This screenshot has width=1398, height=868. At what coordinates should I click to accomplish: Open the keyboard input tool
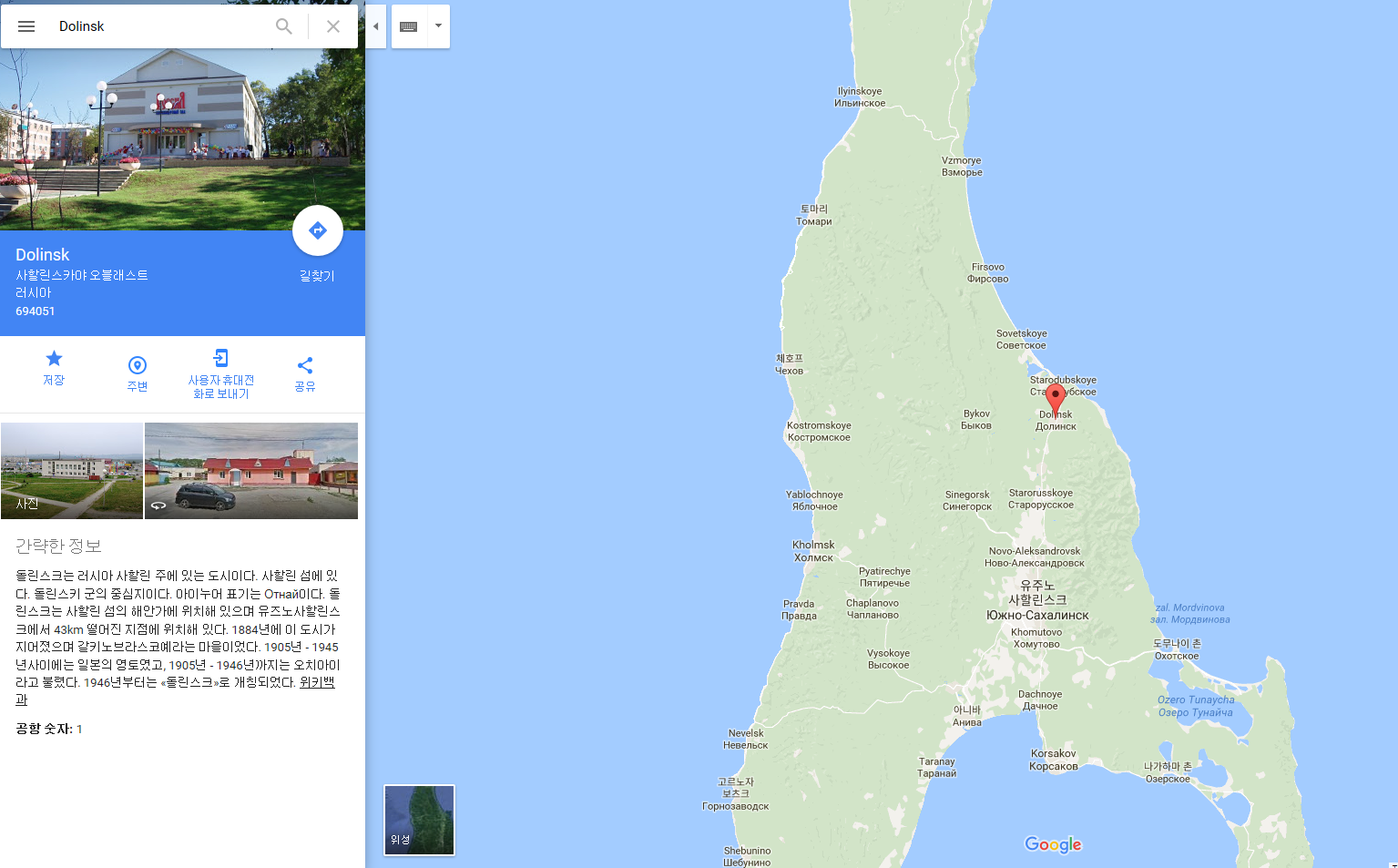coord(409,26)
